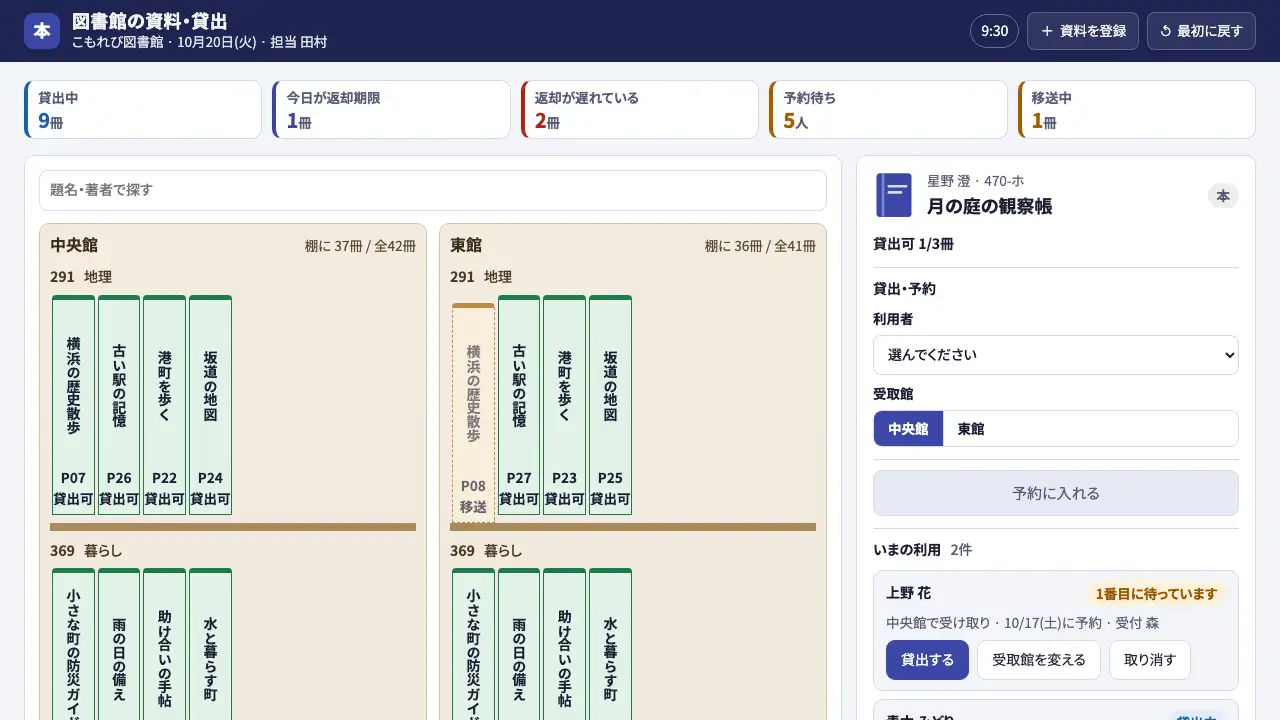Click 資料を登録 to register a new item
This screenshot has width=1280, height=720.
click(1083, 31)
